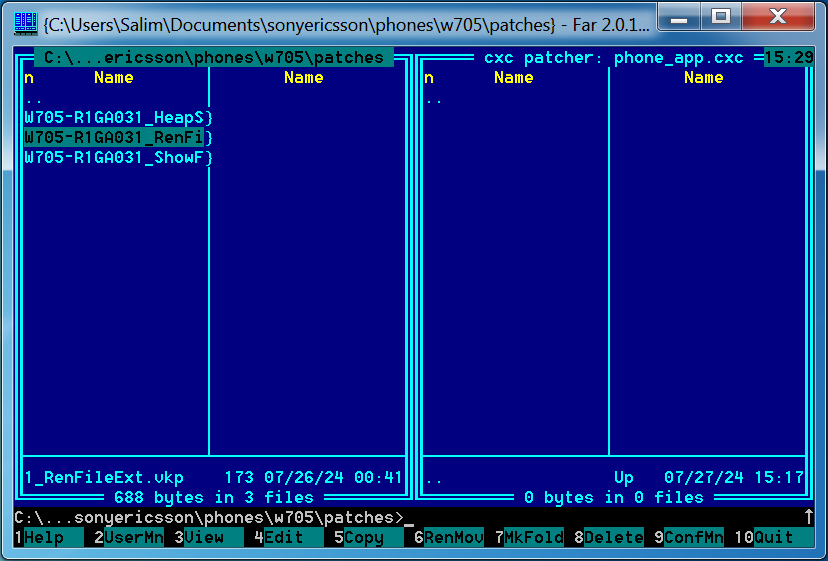Open the 9 ConfMn config menu
Screen dimensions: 828x561
[x=689, y=537]
